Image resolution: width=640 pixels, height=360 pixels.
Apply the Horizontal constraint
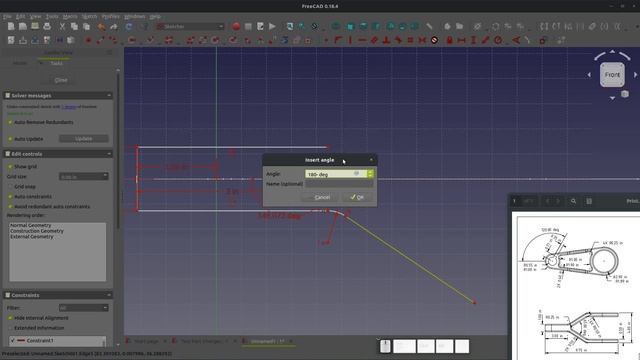click(362, 40)
